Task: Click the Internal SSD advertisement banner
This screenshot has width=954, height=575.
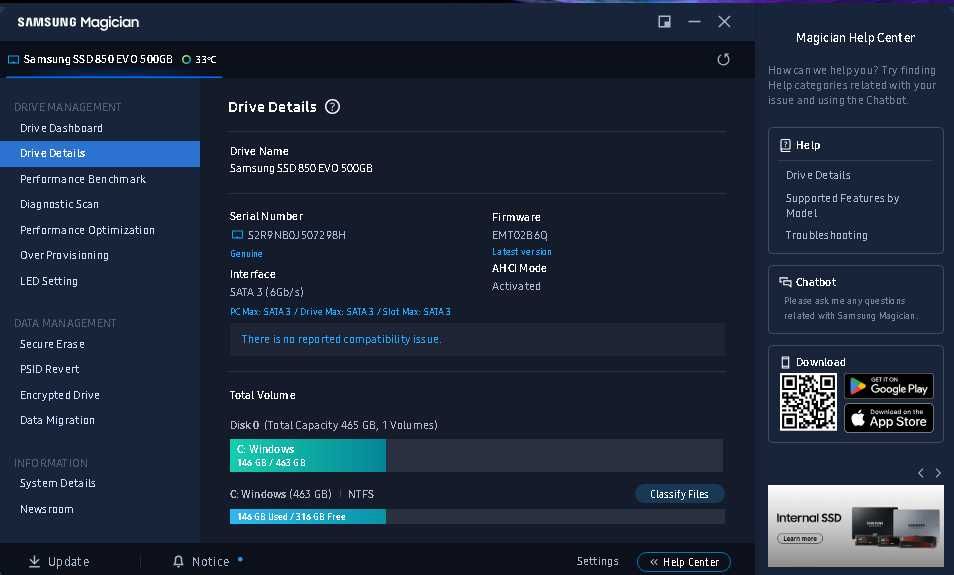Action: pos(855,526)
